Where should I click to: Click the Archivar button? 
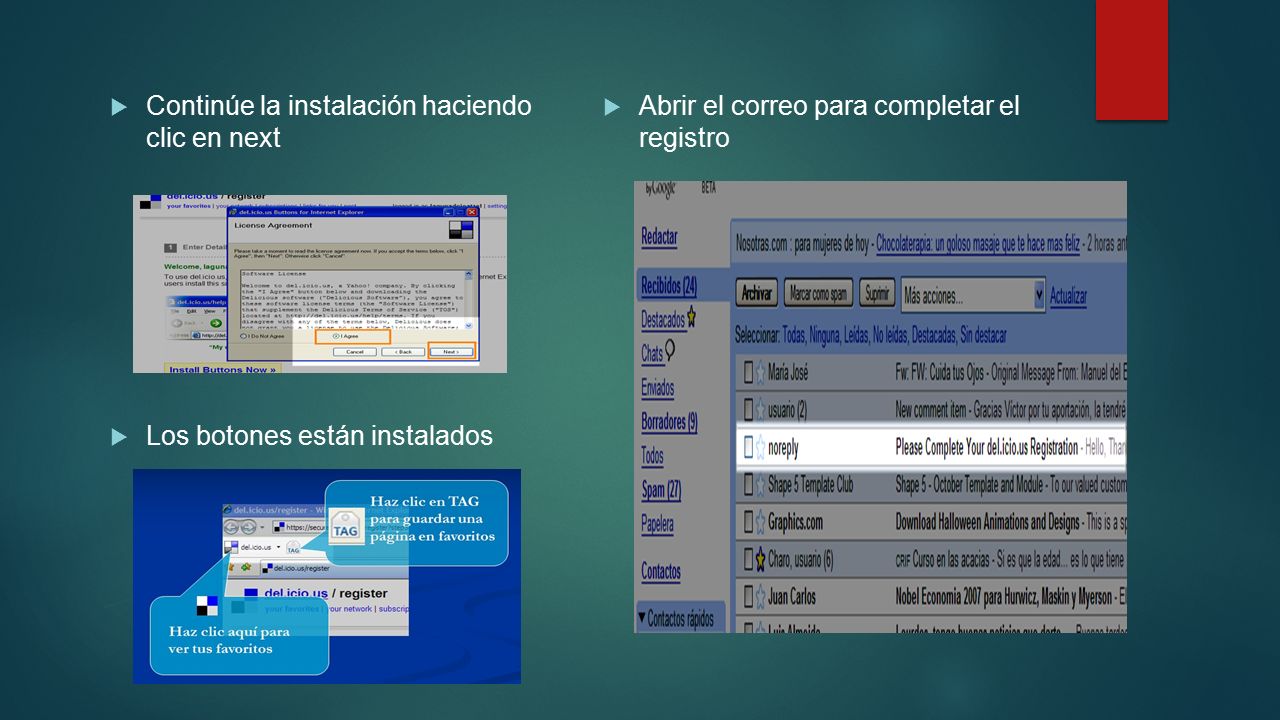[x=756, y=294]
